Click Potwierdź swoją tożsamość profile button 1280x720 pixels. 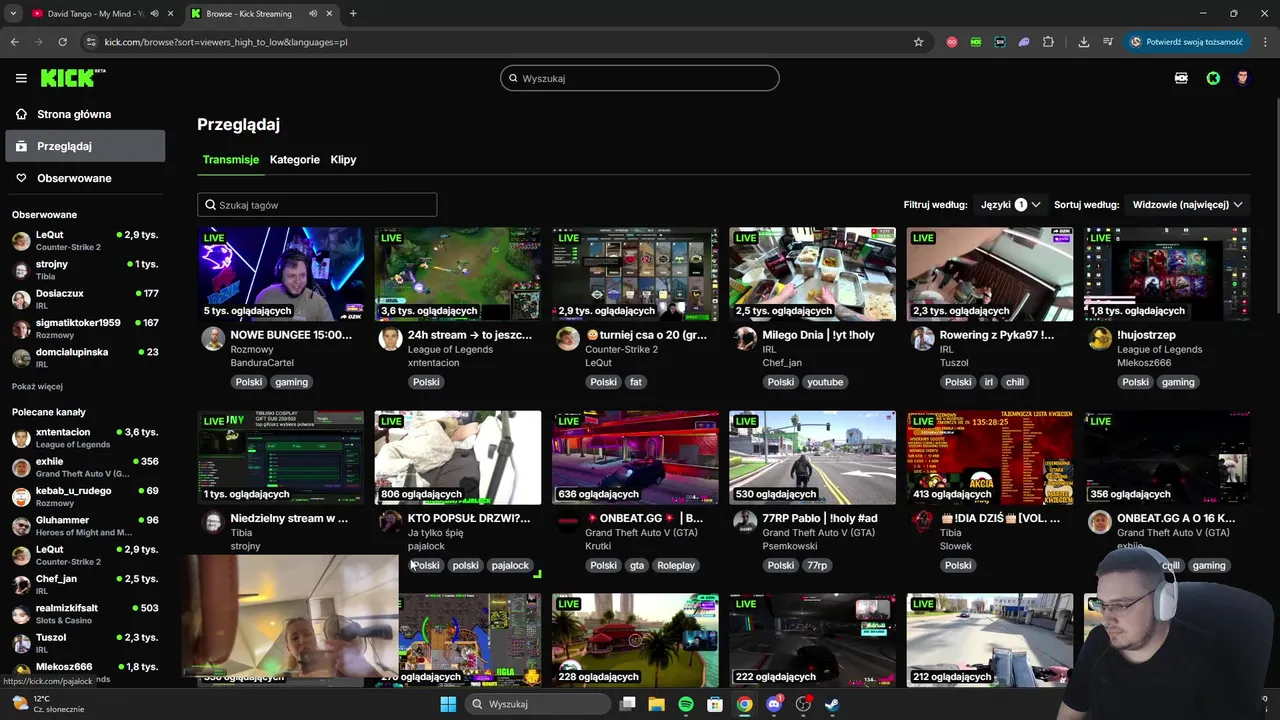pyautogui.click(x=1187, y=42)
